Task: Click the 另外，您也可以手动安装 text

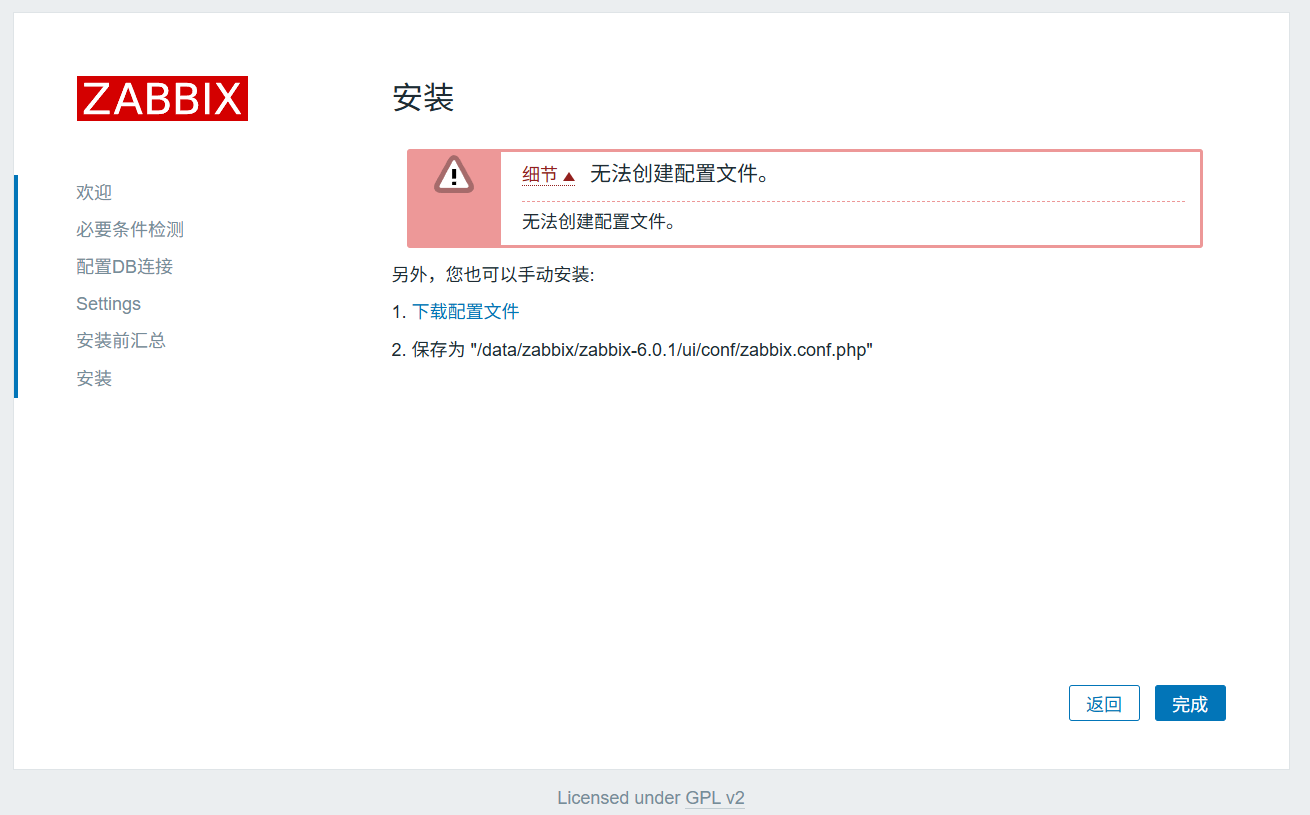Action: point(493,274)
